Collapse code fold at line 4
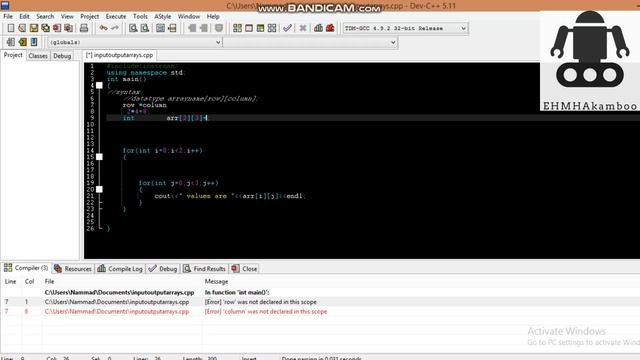 coord(99,85)
